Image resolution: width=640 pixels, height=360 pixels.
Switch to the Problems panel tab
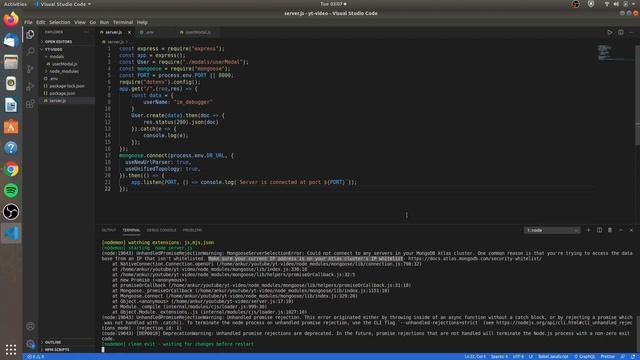click(192, 230)
